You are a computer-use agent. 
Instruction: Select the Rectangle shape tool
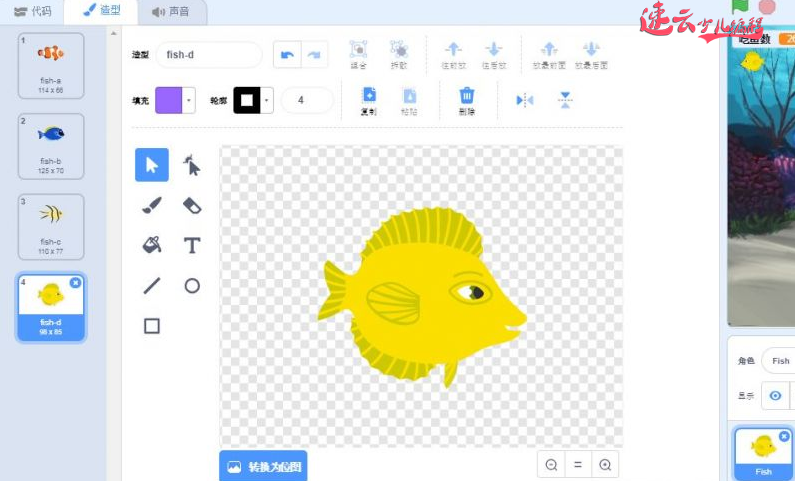coord(152,326)
